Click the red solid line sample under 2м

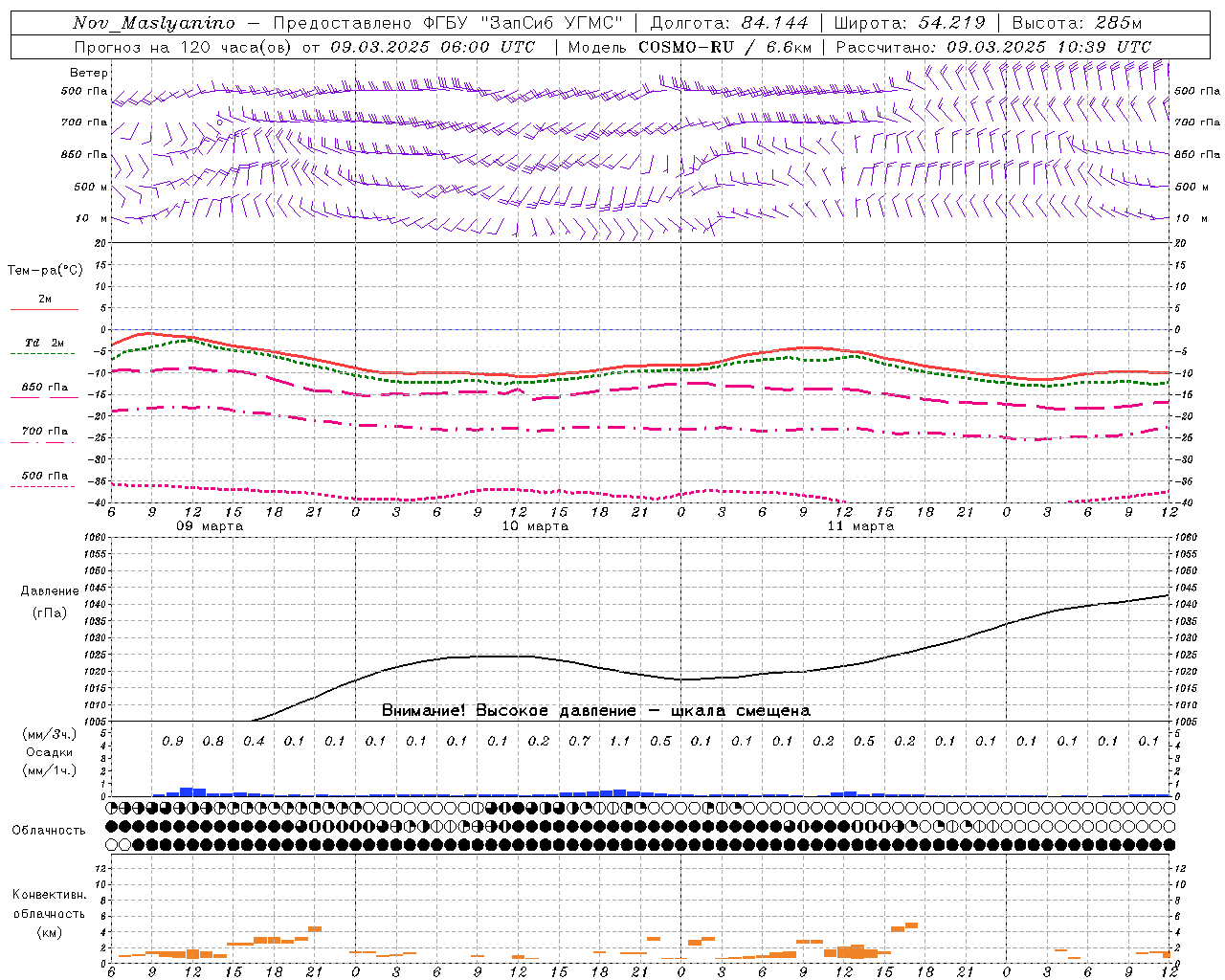(44, 309)
